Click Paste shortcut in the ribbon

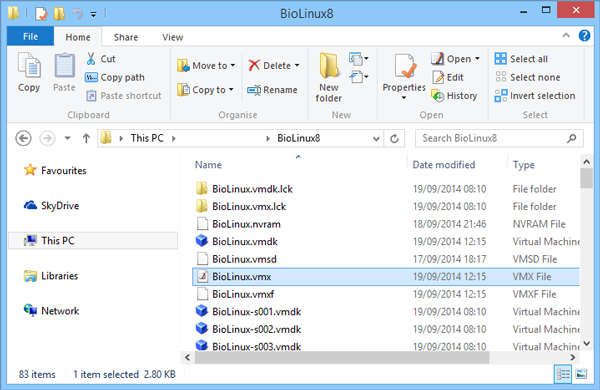[123, 96]
